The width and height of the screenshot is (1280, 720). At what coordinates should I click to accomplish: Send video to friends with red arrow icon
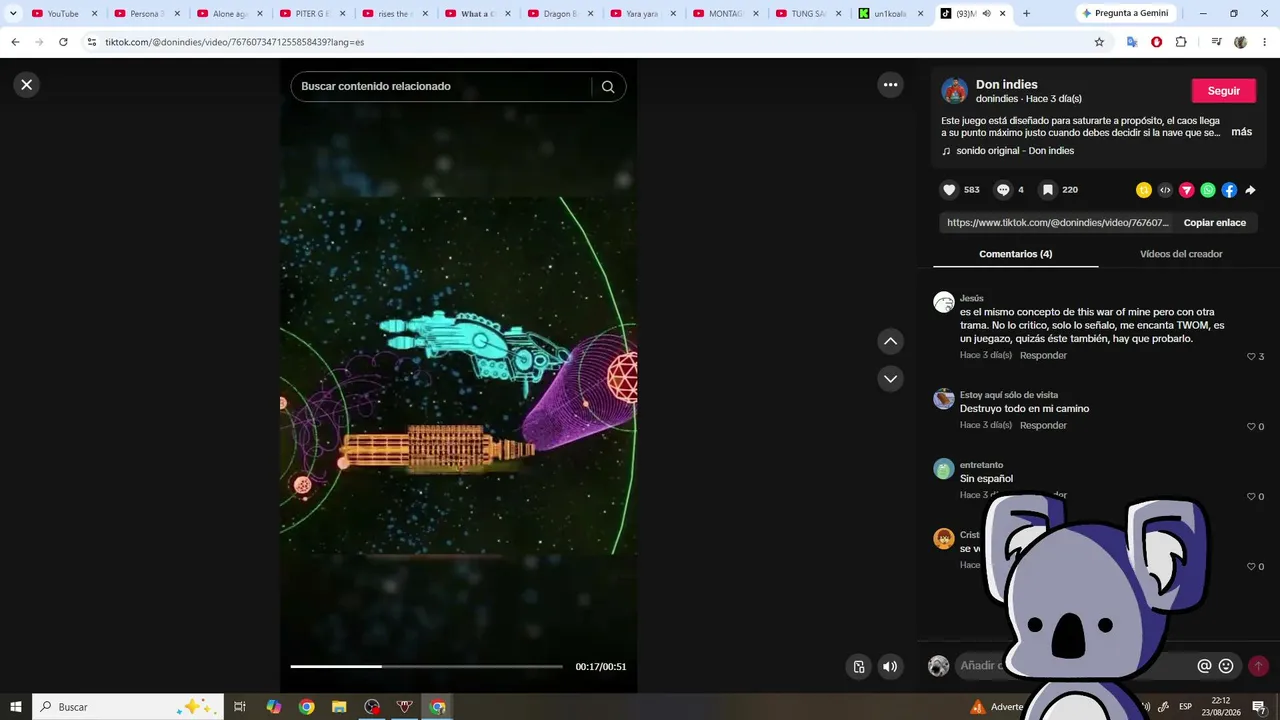click(x=1187, y=190)
